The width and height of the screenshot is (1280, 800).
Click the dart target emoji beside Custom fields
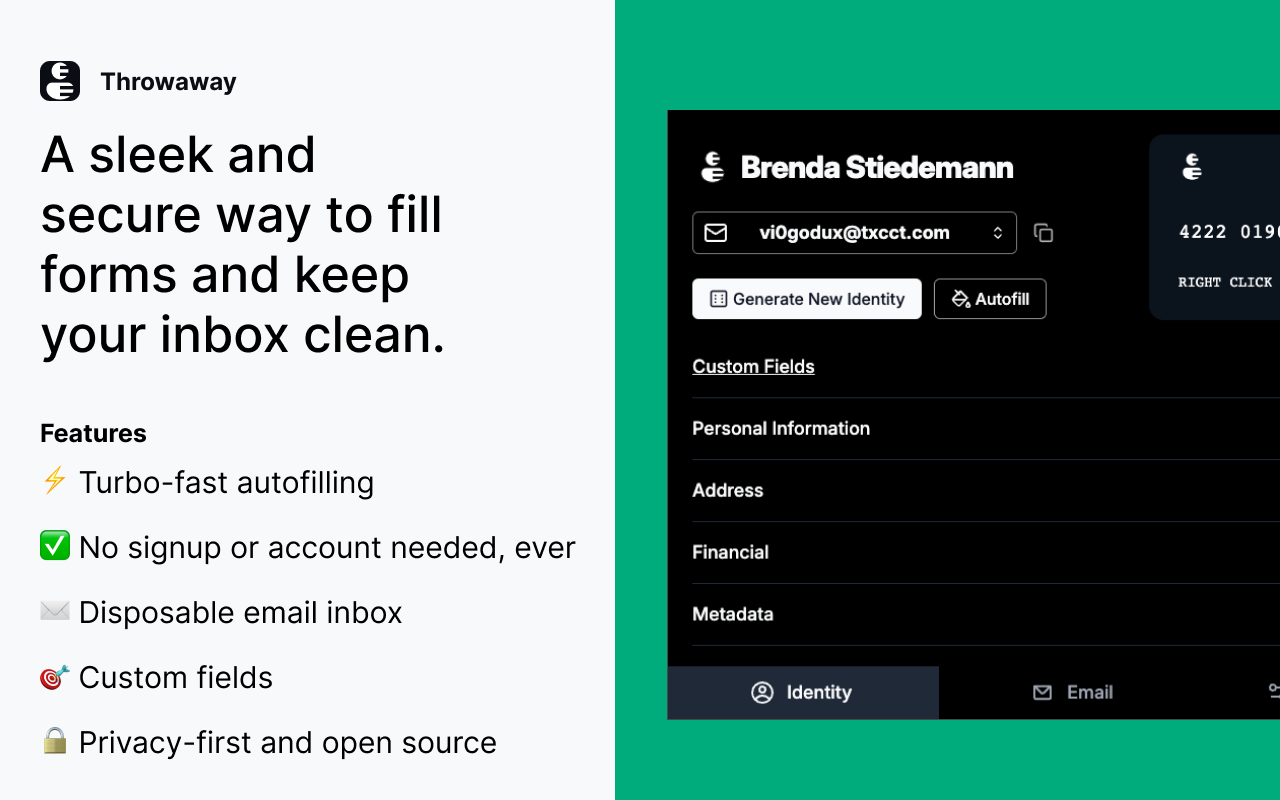(54, 677)
